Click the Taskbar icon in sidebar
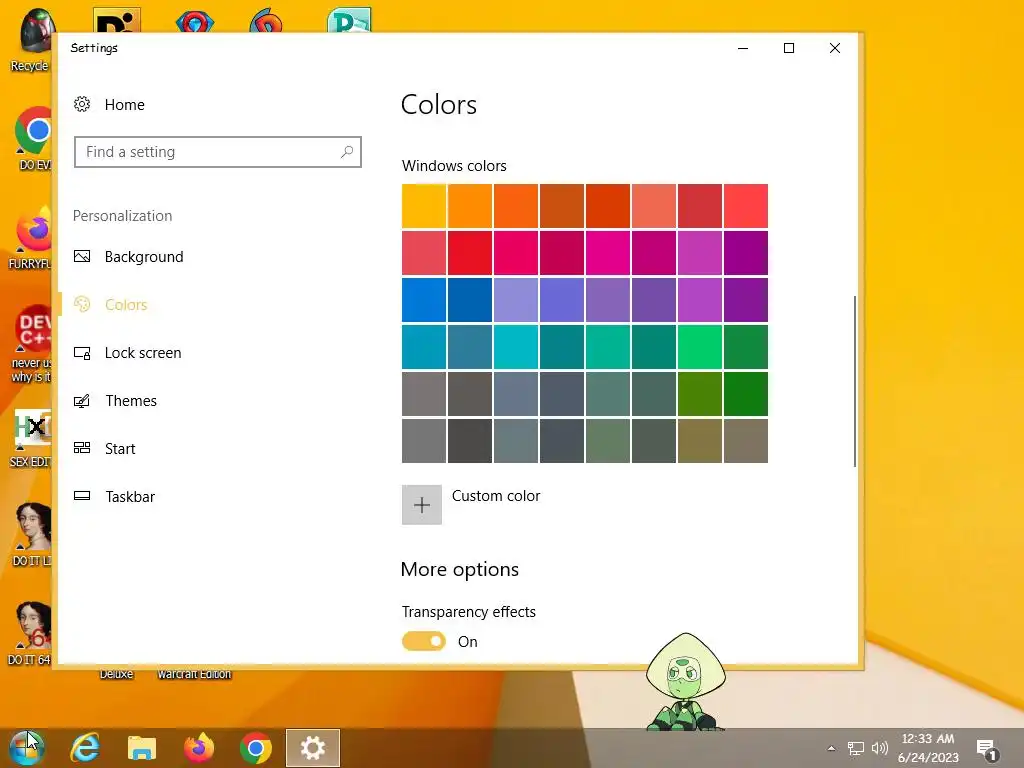The width and height of the screenshot is (1024, 768). point(82,496)
